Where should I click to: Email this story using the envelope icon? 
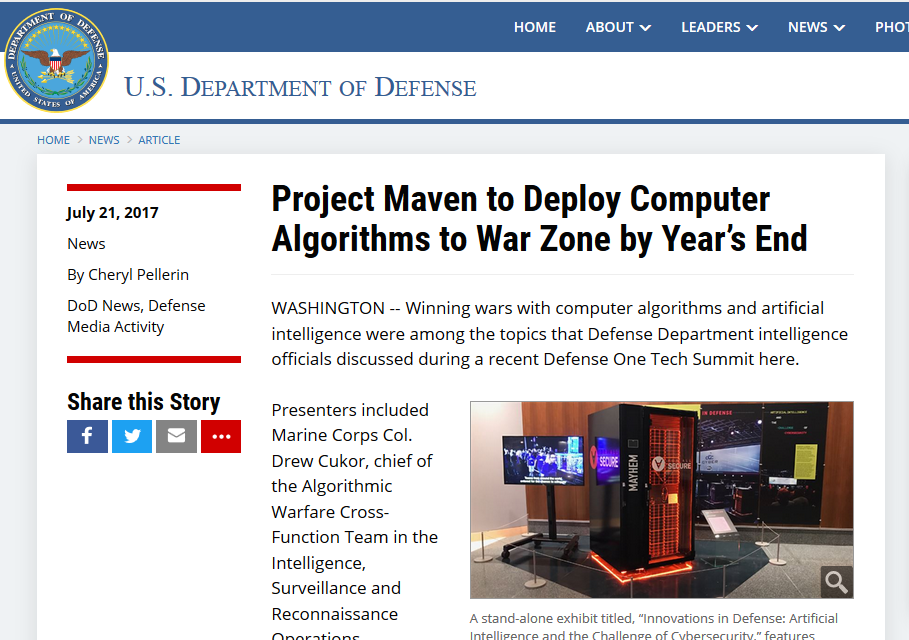pyautogui.click(x=176, y=436)
